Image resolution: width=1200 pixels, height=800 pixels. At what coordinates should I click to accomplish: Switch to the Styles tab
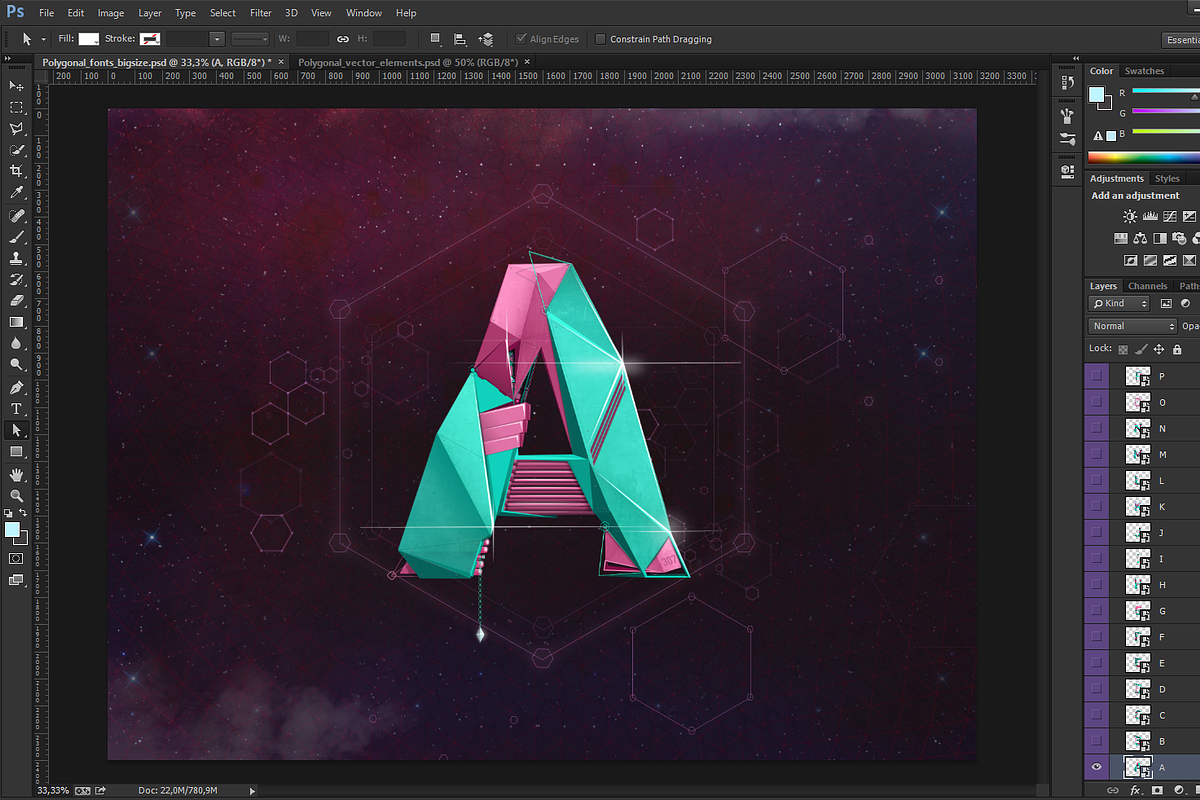pyautogui.click(x=1167, y=179)
